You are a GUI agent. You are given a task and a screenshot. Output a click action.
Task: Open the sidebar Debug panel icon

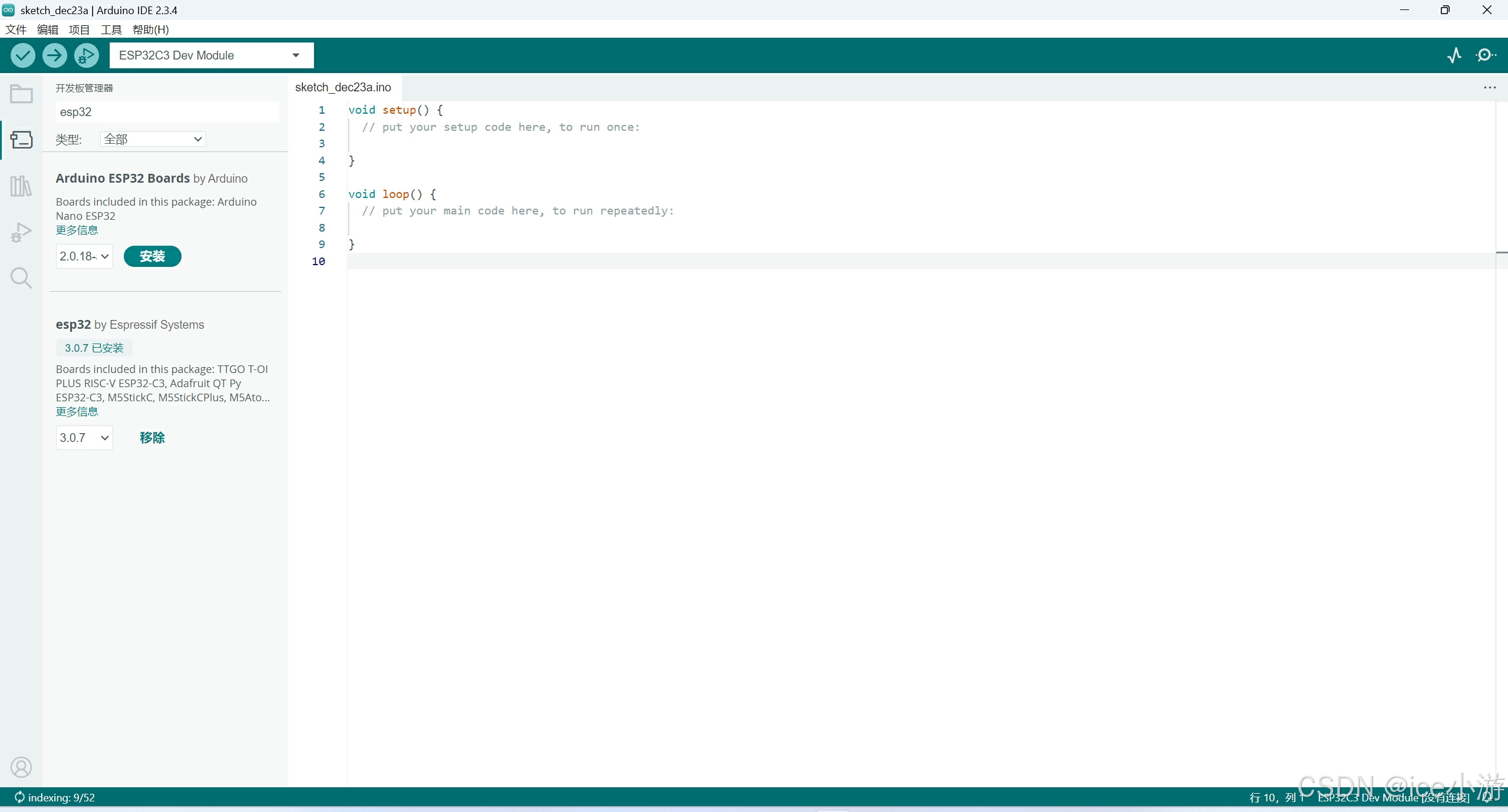pyautogui.click(x=21, y=232)
